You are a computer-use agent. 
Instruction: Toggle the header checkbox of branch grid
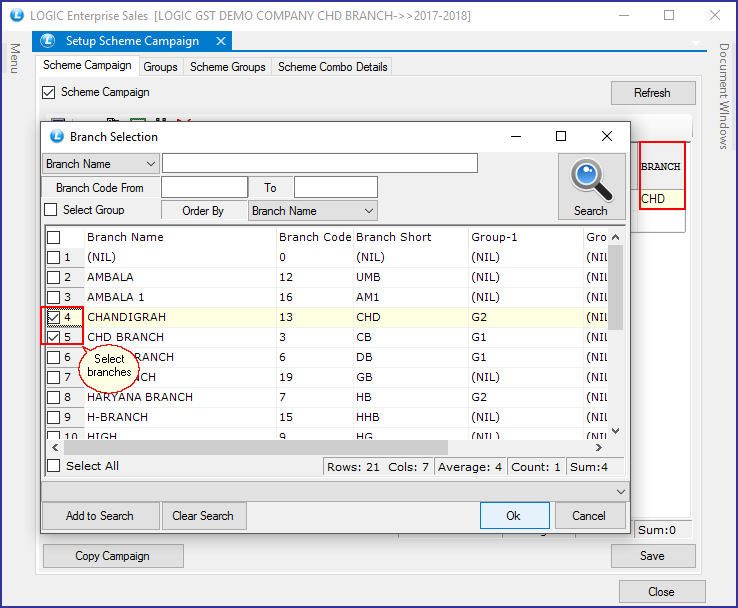coord(54,237)
